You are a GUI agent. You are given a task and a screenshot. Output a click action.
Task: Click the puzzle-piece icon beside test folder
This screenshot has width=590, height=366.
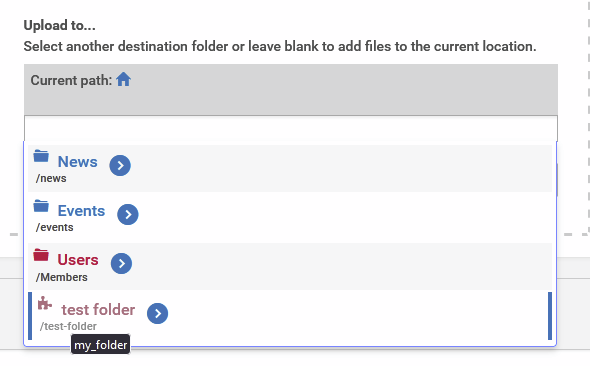point(44,303)
